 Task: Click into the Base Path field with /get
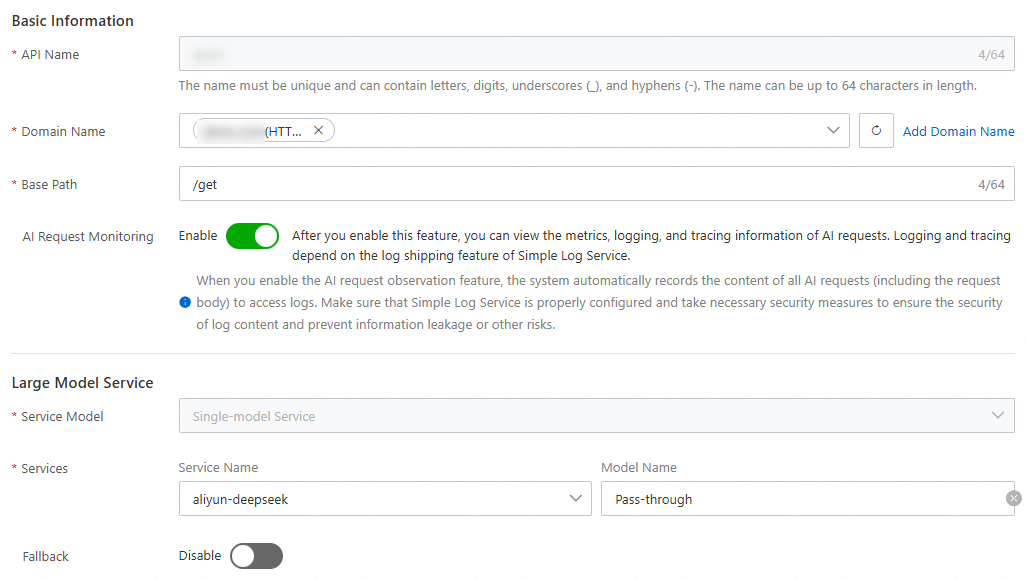click(596, 184)
